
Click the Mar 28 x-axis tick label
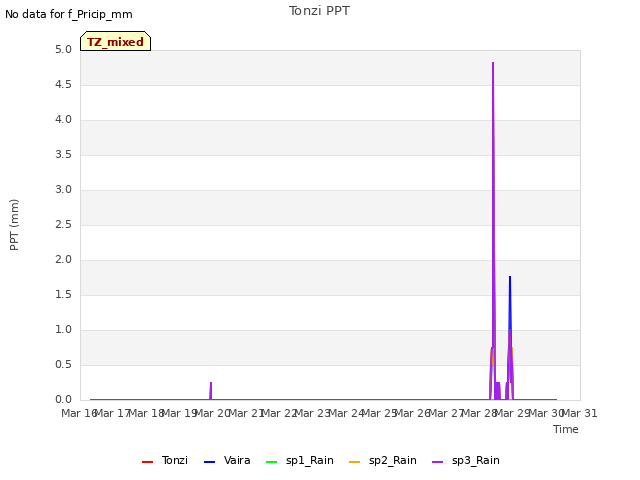[480, 413]
